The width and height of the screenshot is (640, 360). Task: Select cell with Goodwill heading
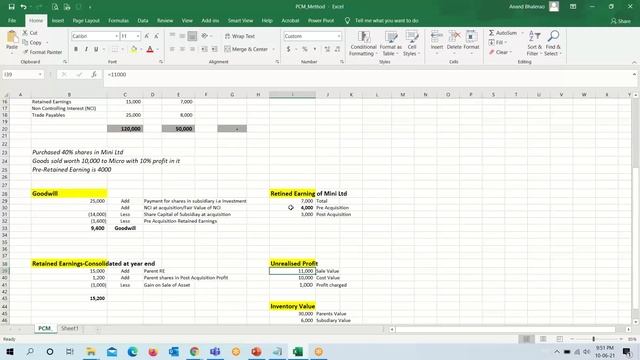pos(69,193)
